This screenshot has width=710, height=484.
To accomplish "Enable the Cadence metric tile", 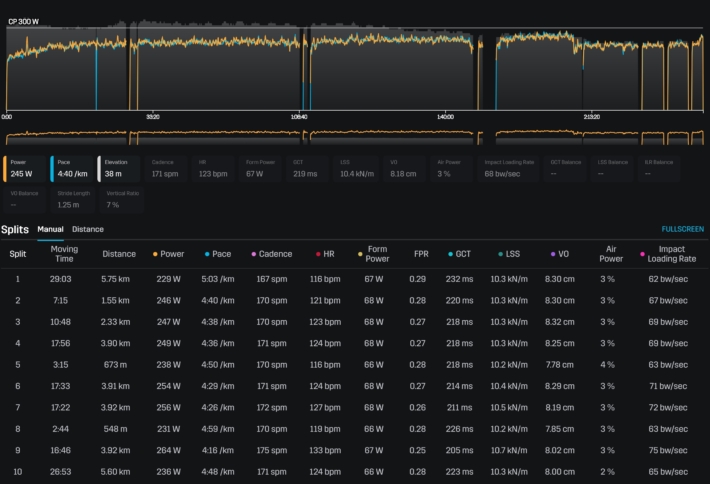I will pos(167,167).
